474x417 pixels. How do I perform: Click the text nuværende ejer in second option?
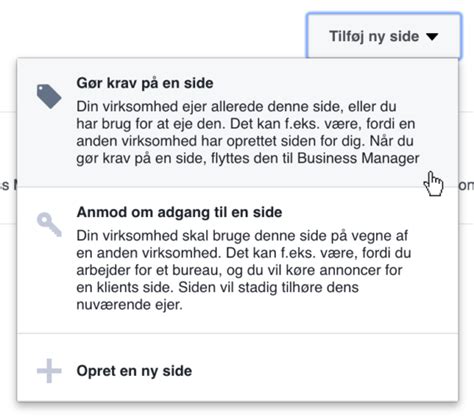click(x=129, y=304)
